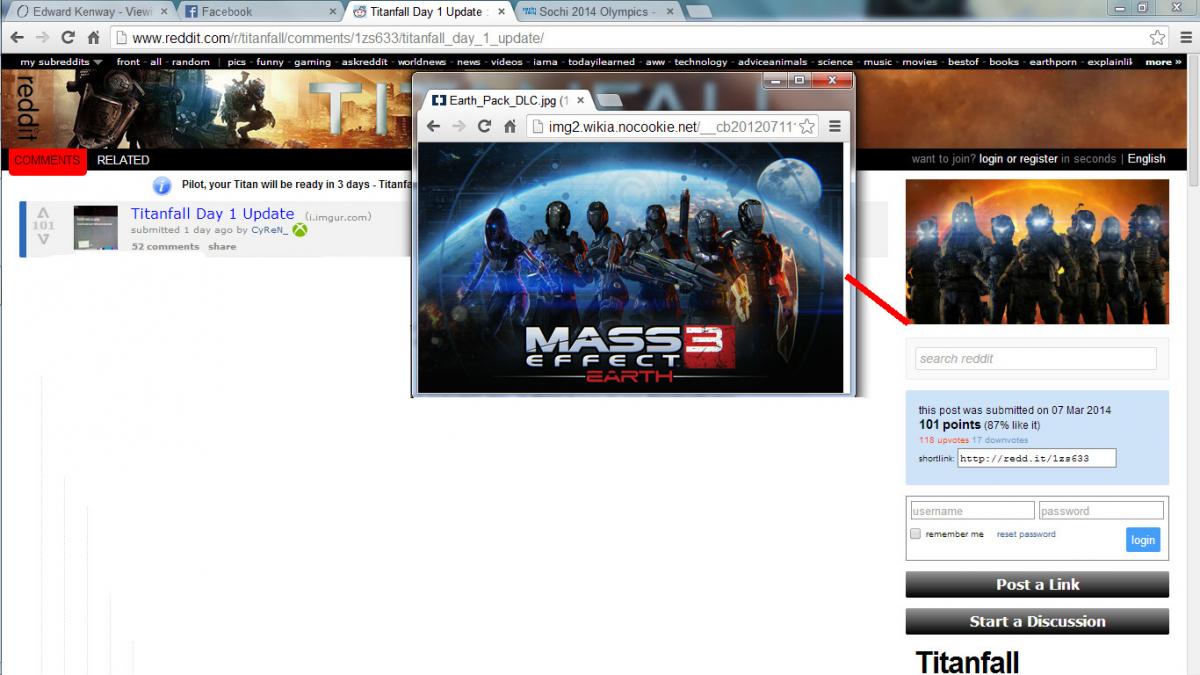Change language via English link
The width and height of the screenshot is (1200, 675).
pyautogui.click(x=1147, y=159)
